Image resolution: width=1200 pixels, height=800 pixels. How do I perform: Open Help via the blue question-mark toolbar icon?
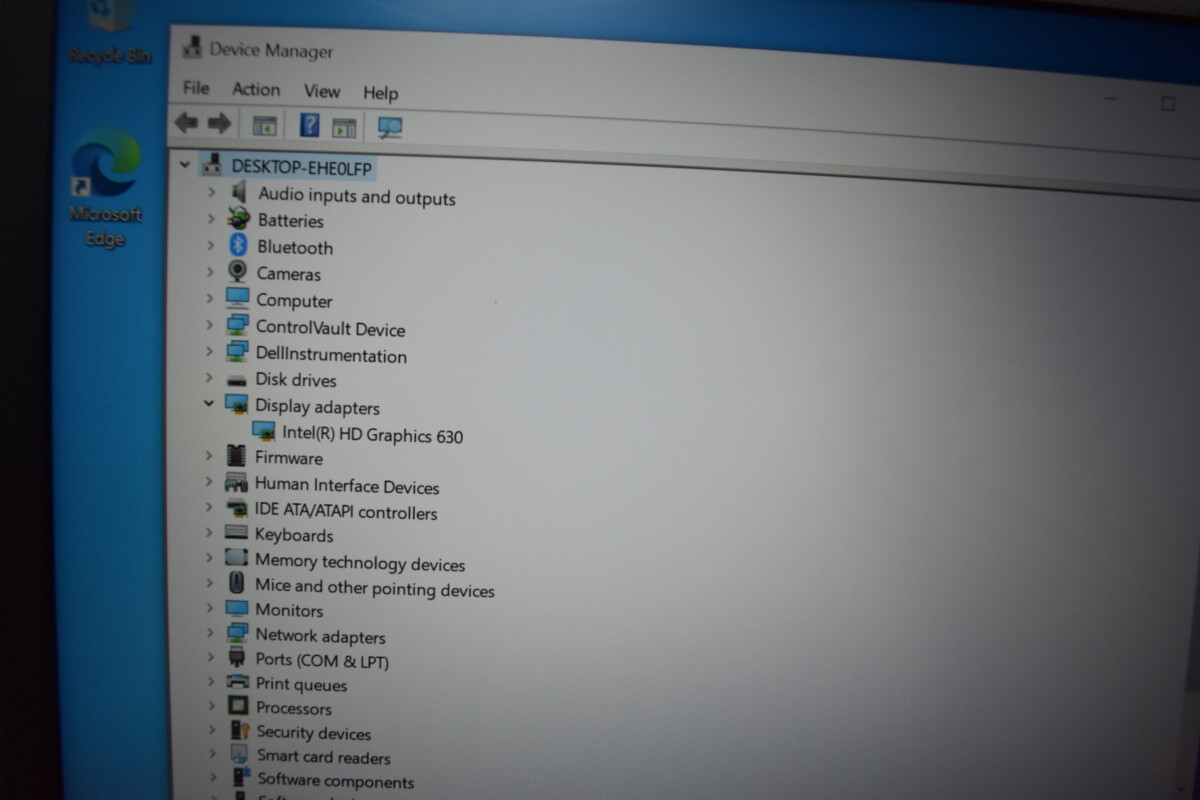click(310, 126)
